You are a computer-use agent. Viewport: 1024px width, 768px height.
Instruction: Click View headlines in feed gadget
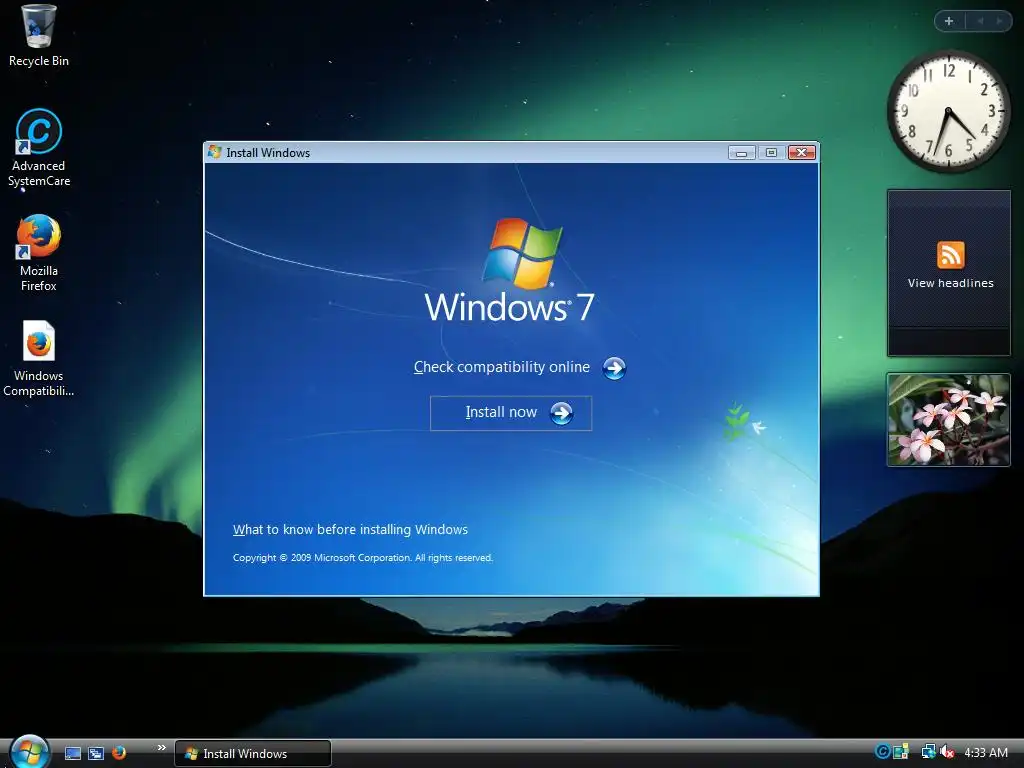[x=950, y=283]
